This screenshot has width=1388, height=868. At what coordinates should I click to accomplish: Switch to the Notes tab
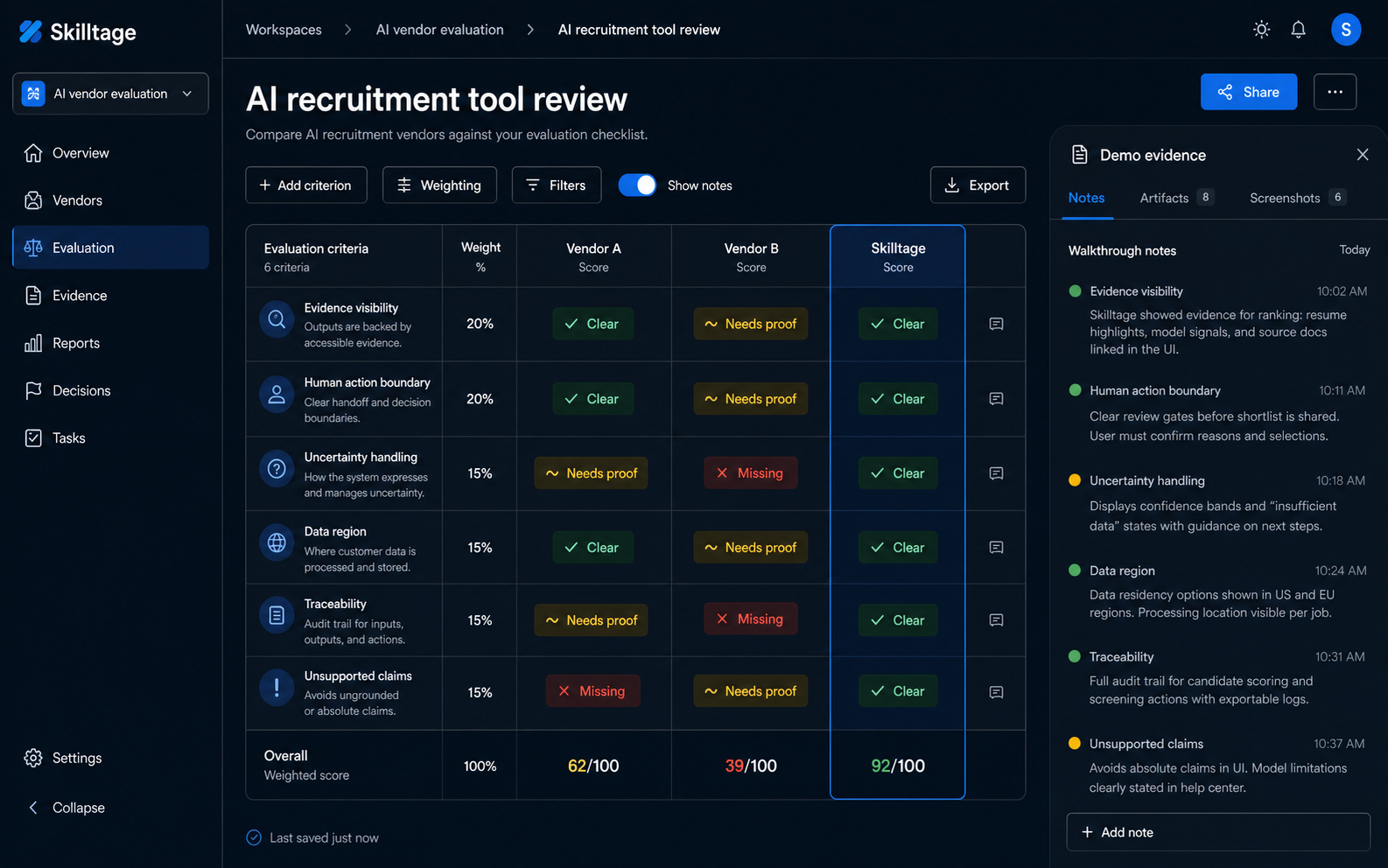(1086, 199)
